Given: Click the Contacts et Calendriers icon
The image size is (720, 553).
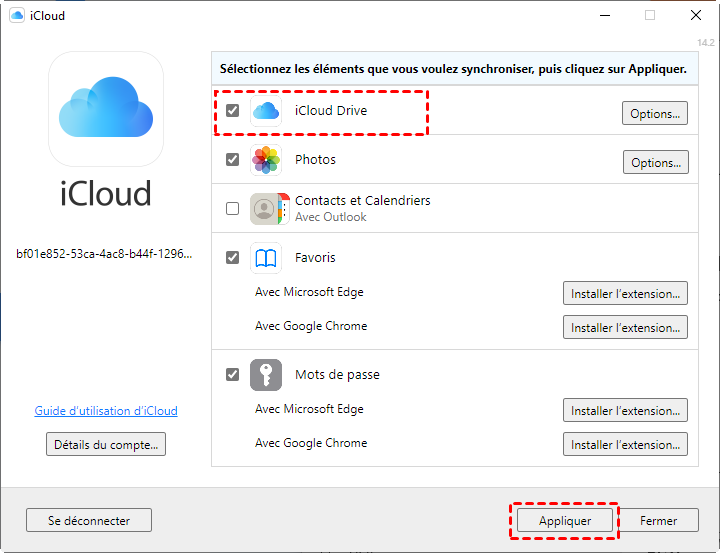Looking at the screenshot, I should pos(266,209).
